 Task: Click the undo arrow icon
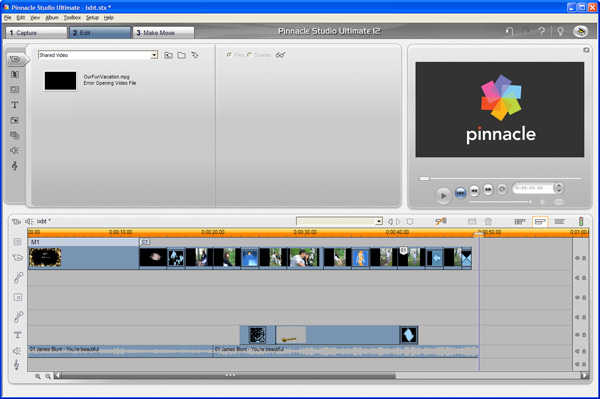tap(509, 31)
